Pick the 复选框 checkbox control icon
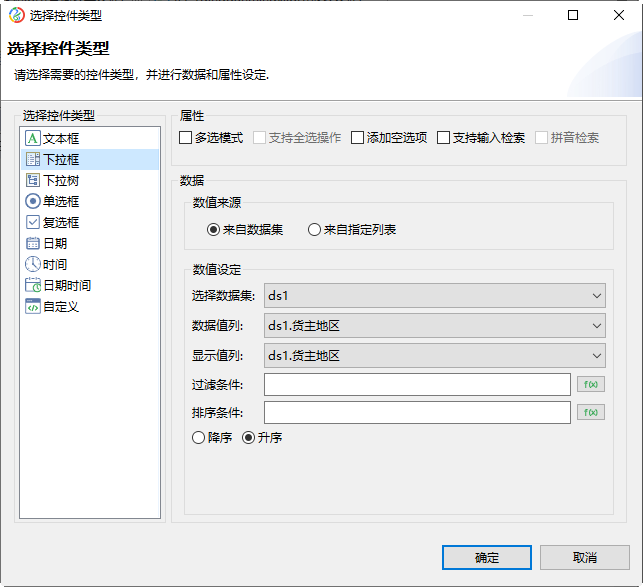Screen dimensions: 643x587 [x=32, y=222]
